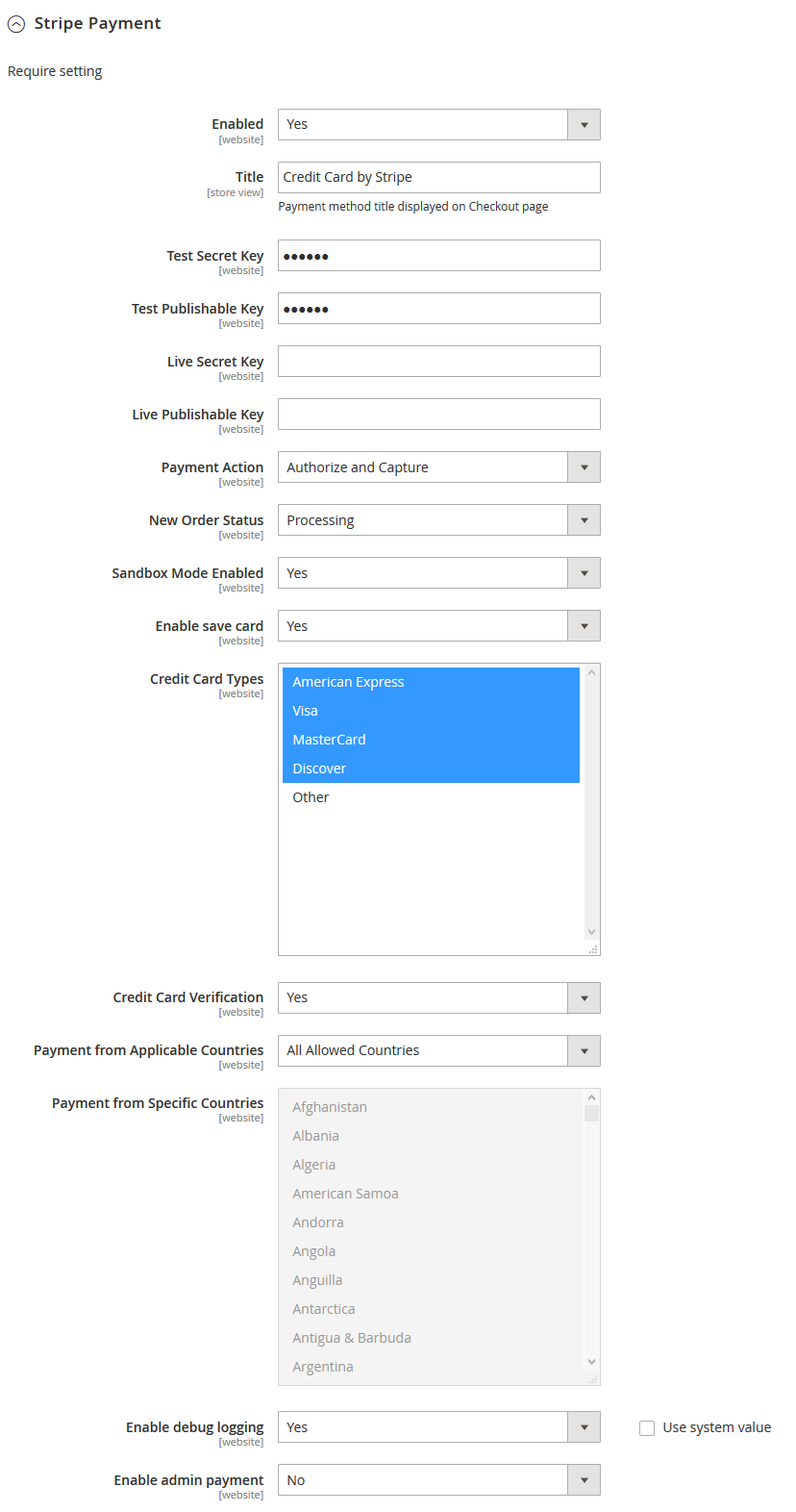The image size is (796, 1512).
Task: Select Anguilla in countries list
Action: tap(432, 1280)
